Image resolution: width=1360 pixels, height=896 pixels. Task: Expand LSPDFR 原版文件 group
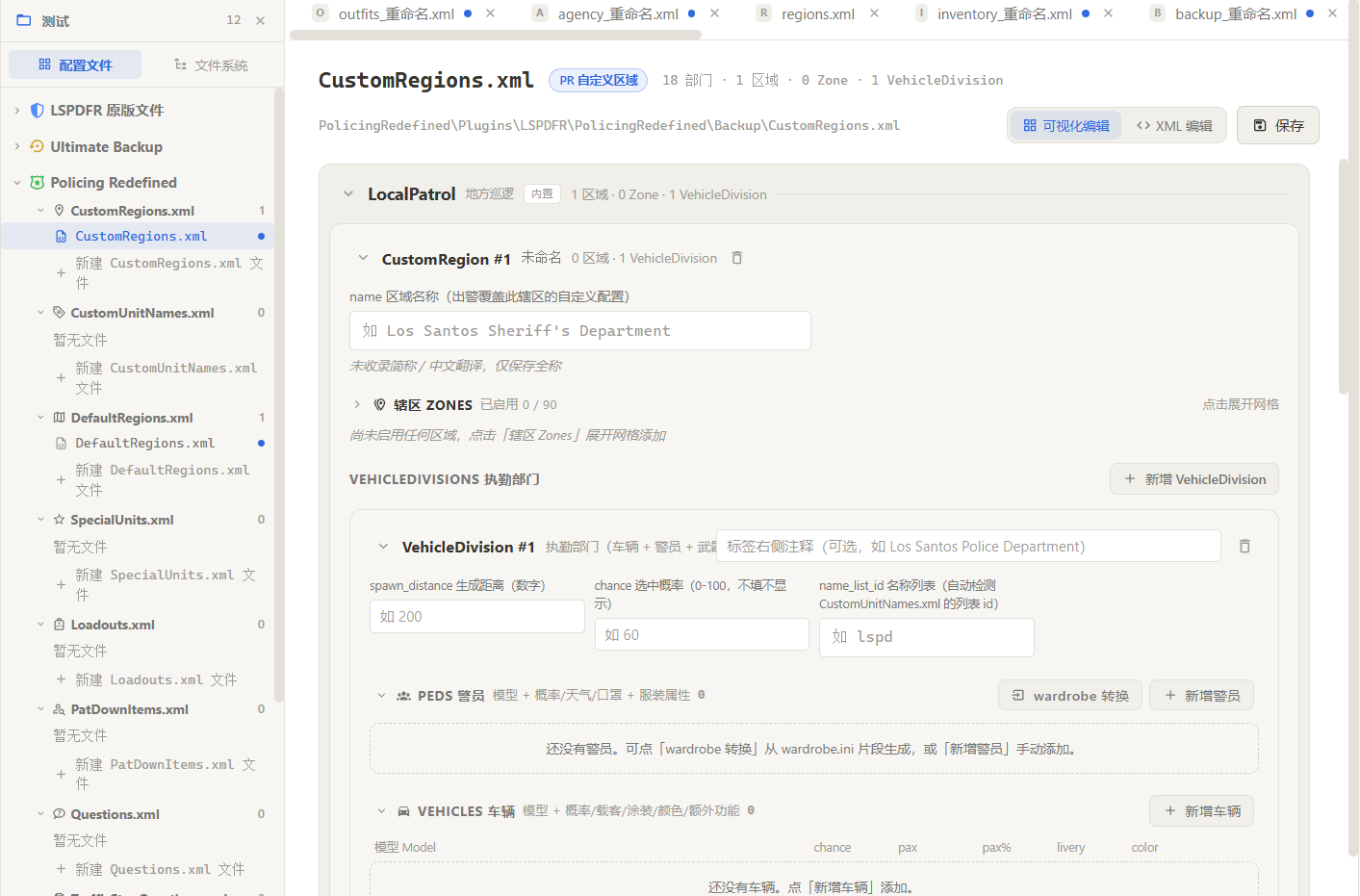[17, 111]
